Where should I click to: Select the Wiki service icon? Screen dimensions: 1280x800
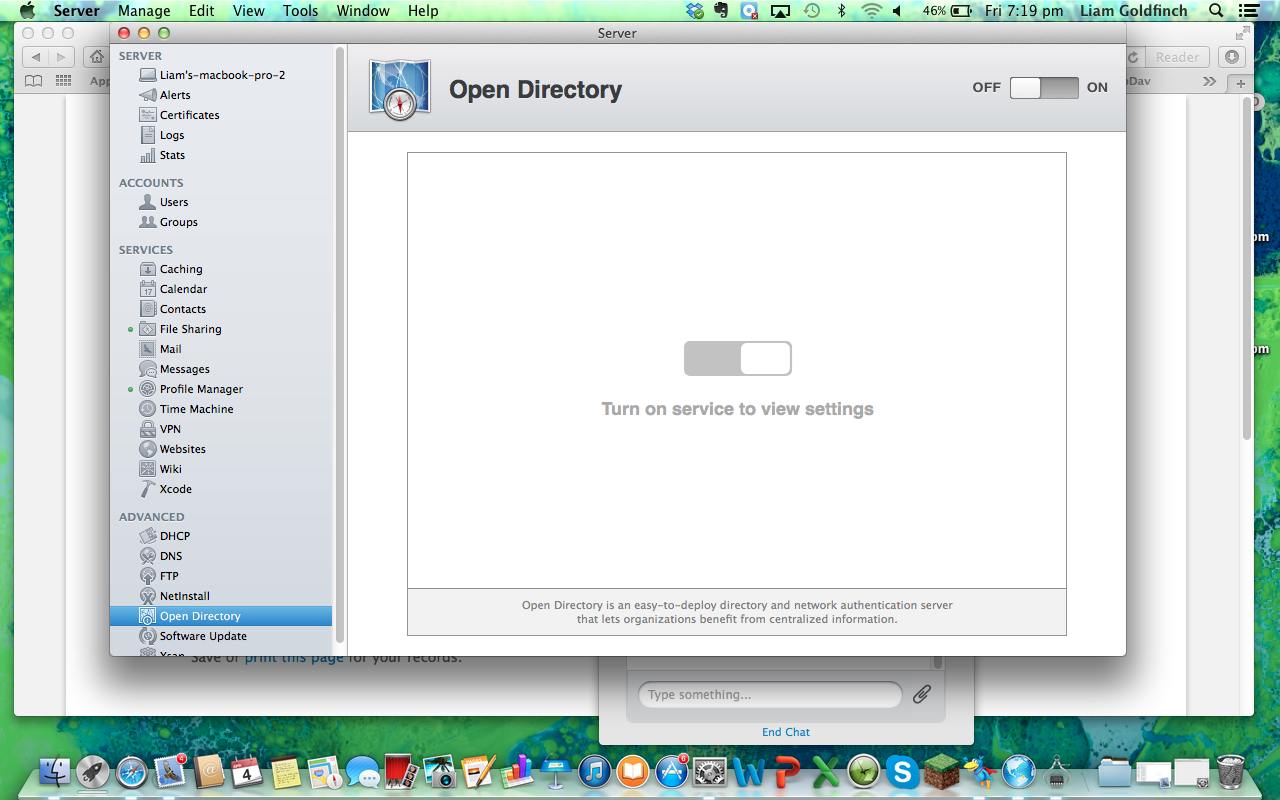pos(148,469)
